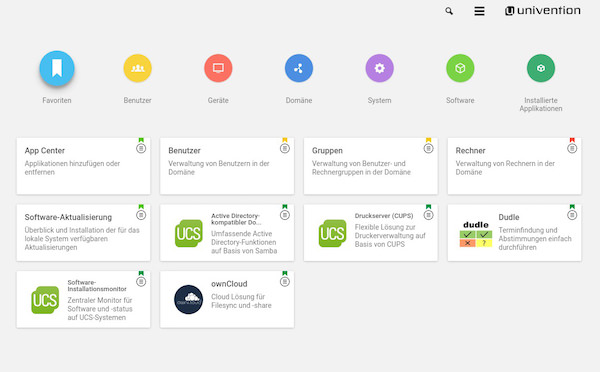Select the Favoriten bookmark category
Image resolution: width=600 pixels, height=372 pixels.
point(57,68)
